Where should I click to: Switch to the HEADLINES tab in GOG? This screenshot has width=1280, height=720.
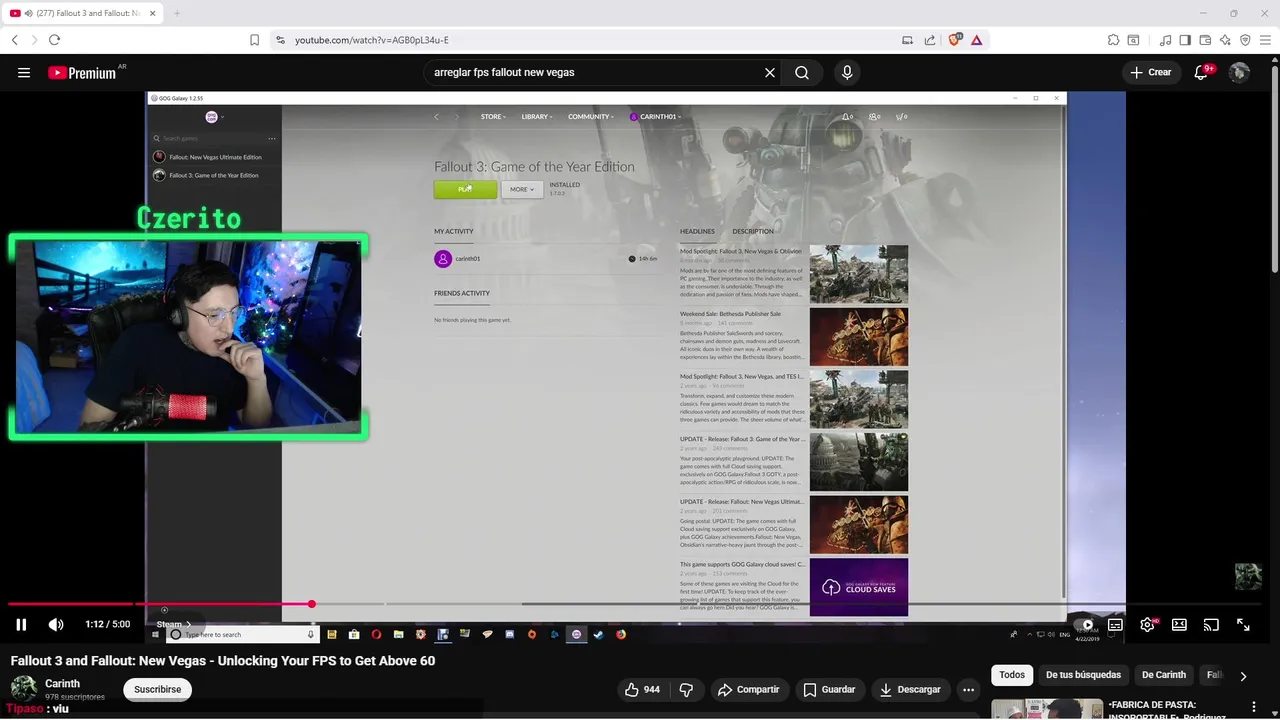click(x=697, y=231)
